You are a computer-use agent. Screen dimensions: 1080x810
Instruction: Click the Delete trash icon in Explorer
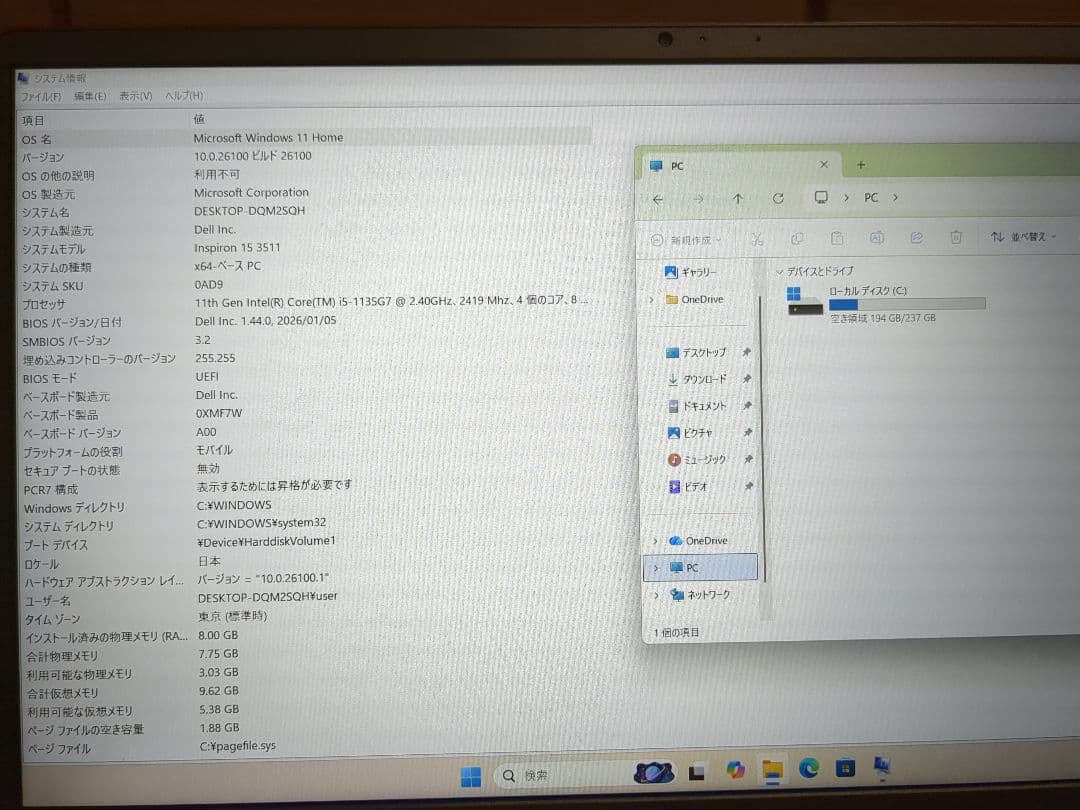tap(956, 237)
